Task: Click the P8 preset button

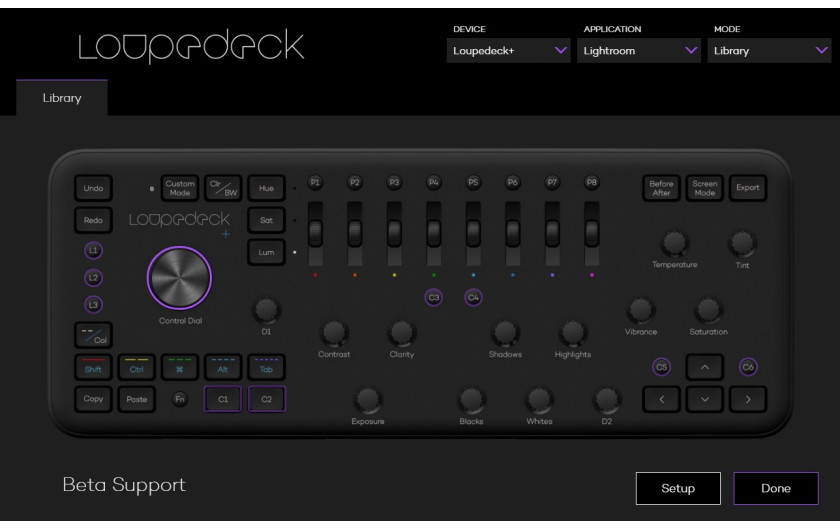Action: pyautogui.click(x=592, y=182)
